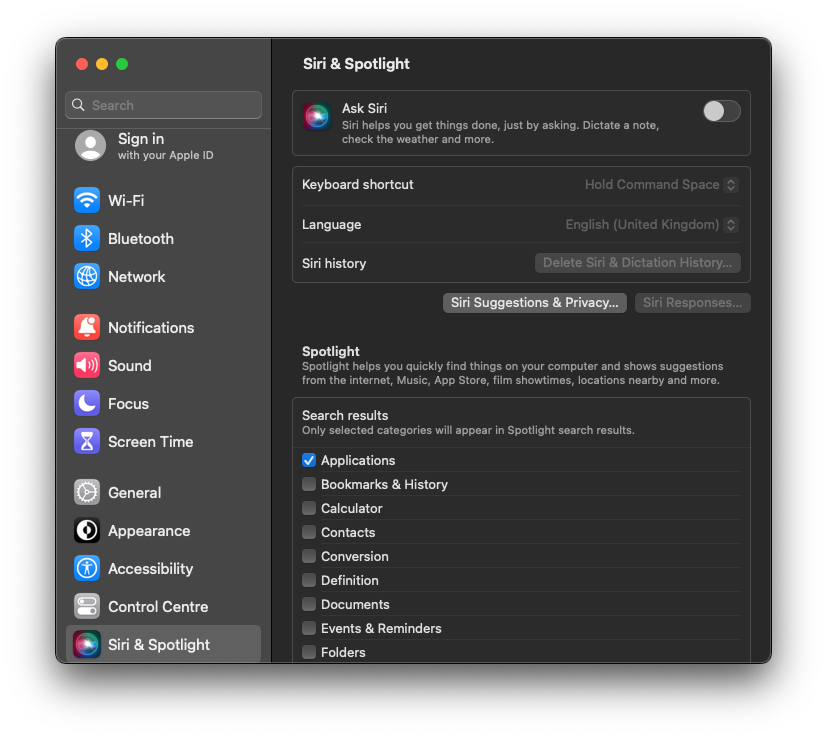Viewport: 827px width, 737px height.
Task: Click the Bluetooth icon in sidebar
Action: pos(87,238)
